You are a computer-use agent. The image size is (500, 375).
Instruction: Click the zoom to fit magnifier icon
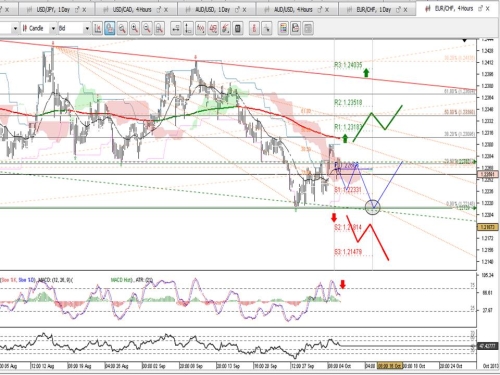159,29
